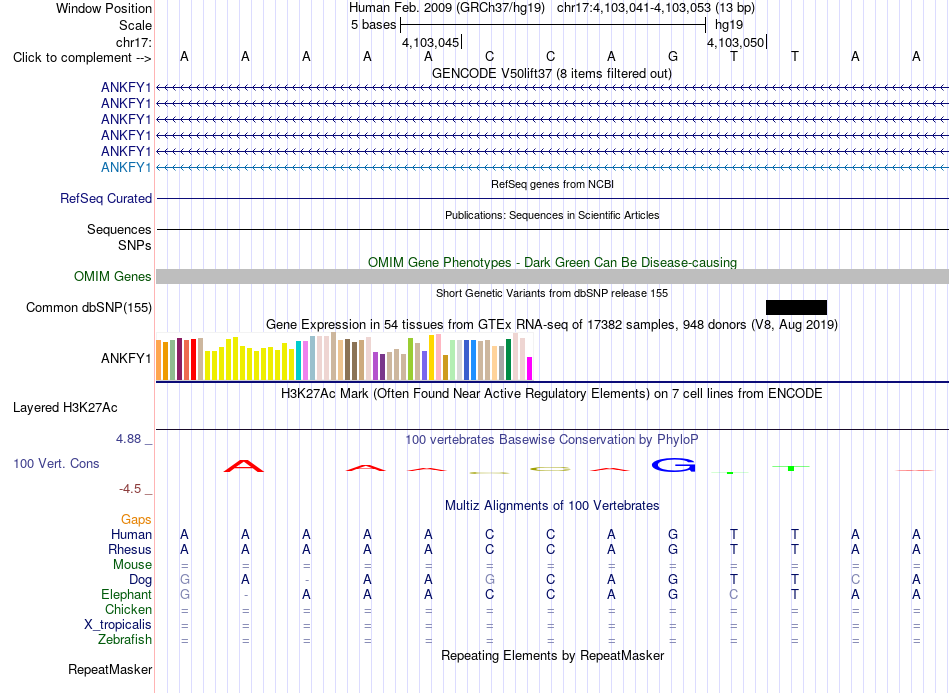Click the Rhesus alignment row label
The height and width of the screenshot is (693, 950).
(130, 549)
